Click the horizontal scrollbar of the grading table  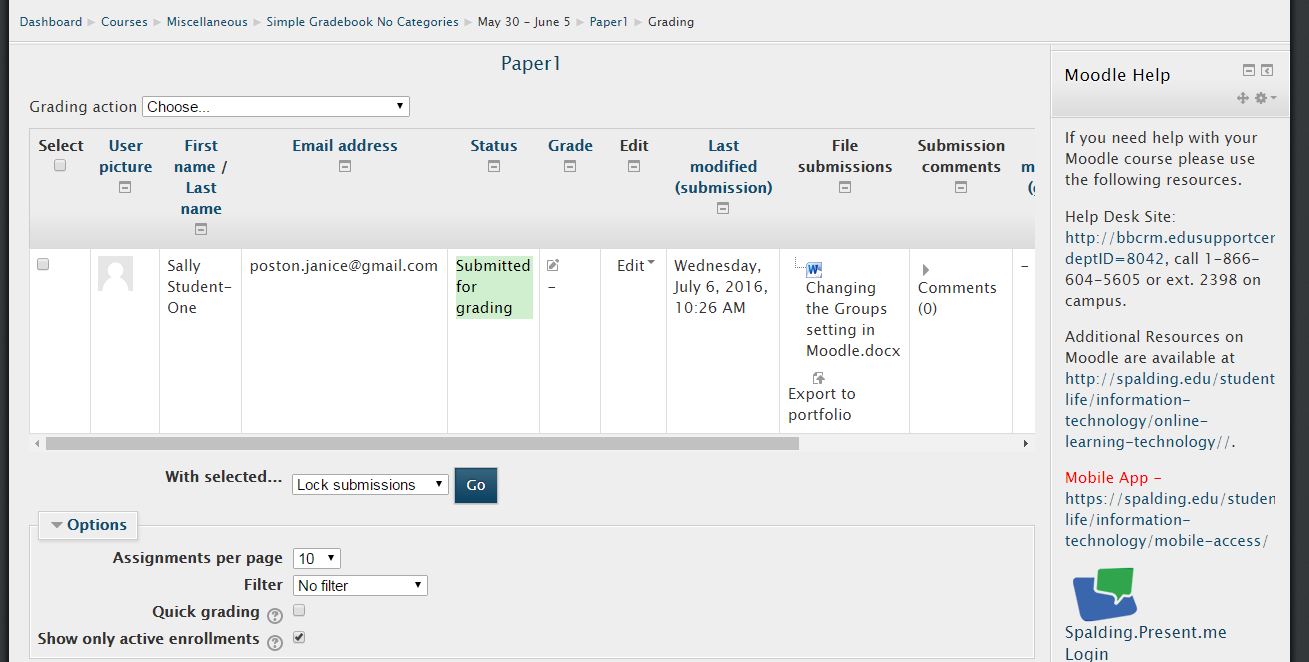click(x=422, y=443)
